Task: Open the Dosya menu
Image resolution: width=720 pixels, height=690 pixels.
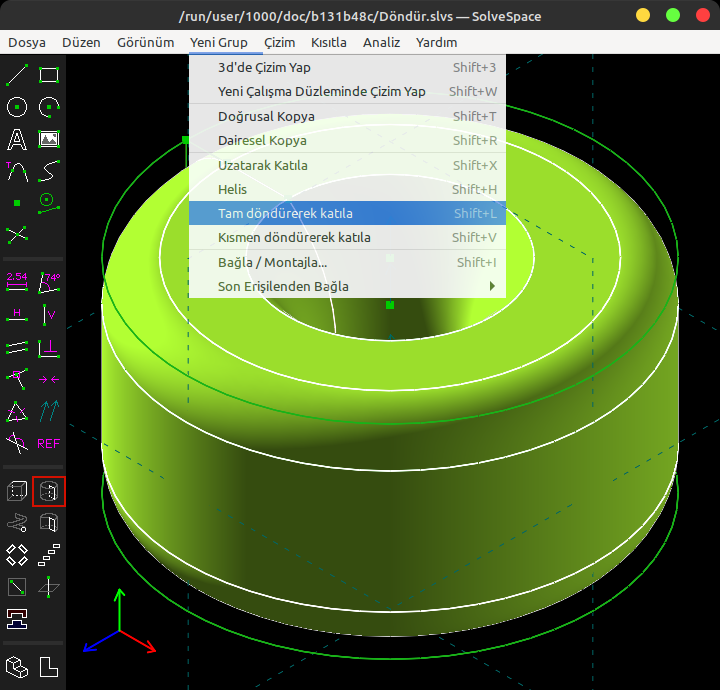Action: click(27, 43)
